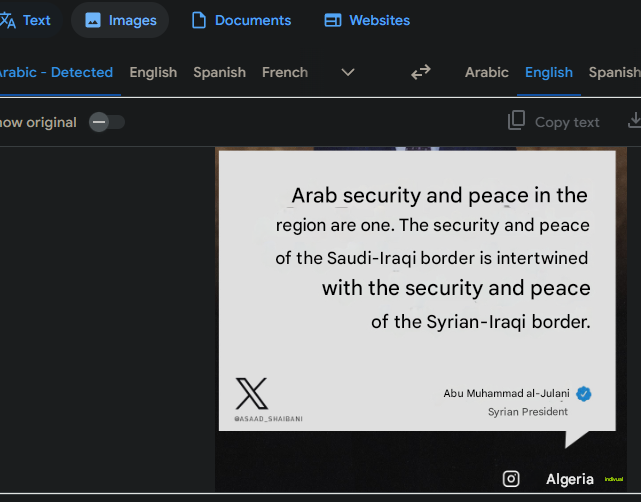Screen dimensions: 641x502
Task: Click the Copy text button
Action: pos(554,122)
